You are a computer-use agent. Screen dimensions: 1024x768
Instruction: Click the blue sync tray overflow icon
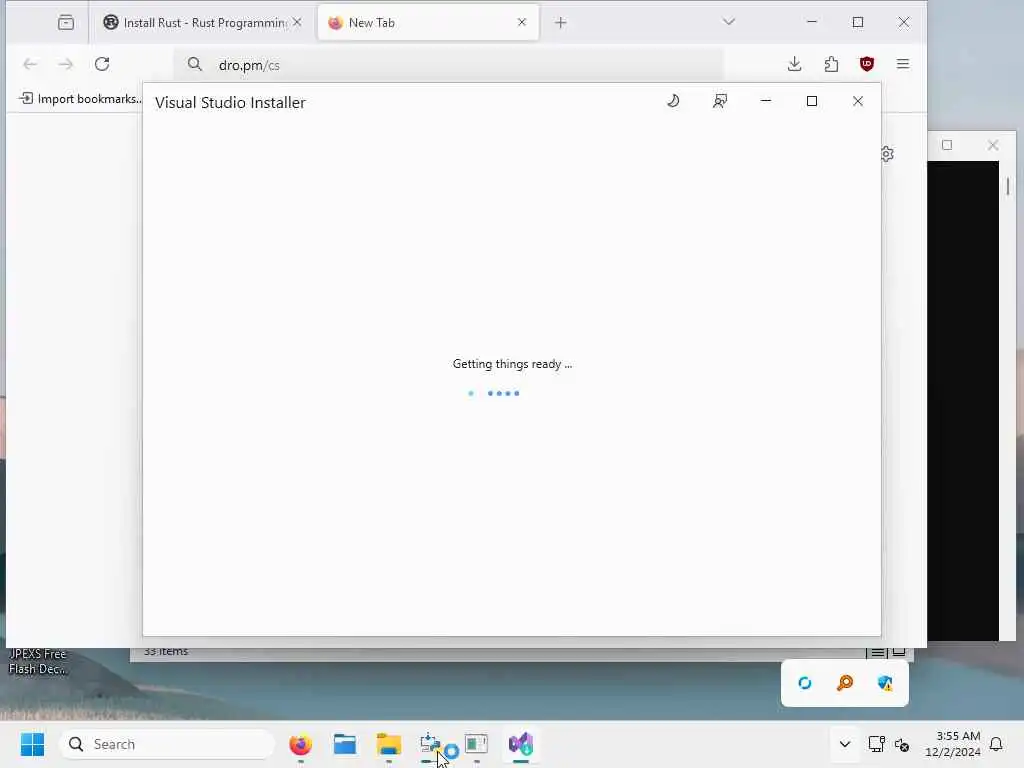[805, 683]
